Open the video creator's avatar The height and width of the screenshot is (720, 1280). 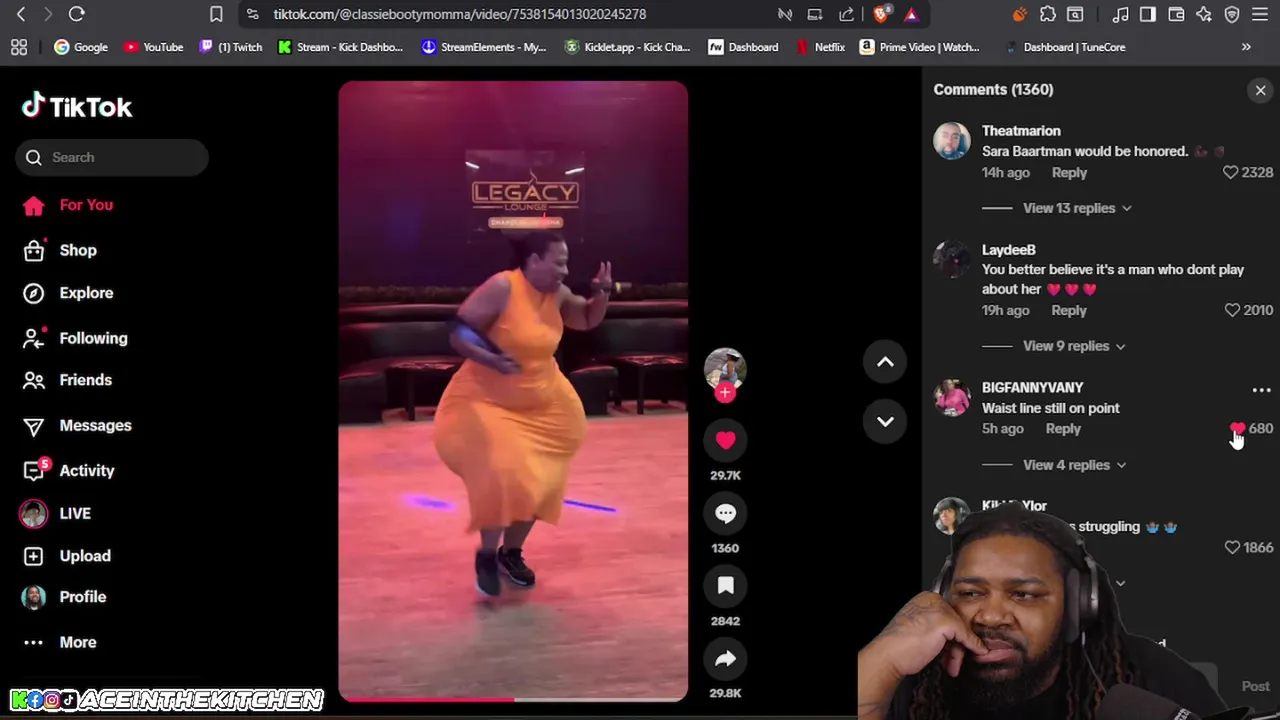click(x=725, y=367)
